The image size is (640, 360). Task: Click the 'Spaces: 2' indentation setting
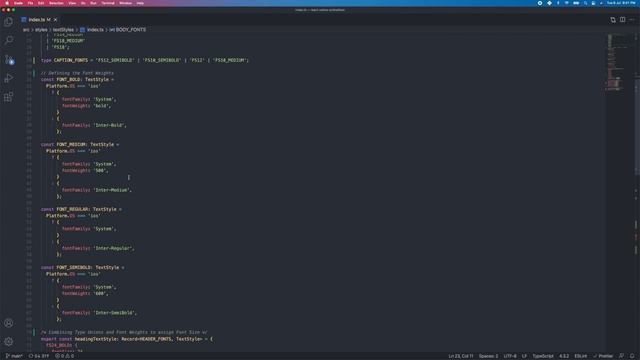point(489,356)
